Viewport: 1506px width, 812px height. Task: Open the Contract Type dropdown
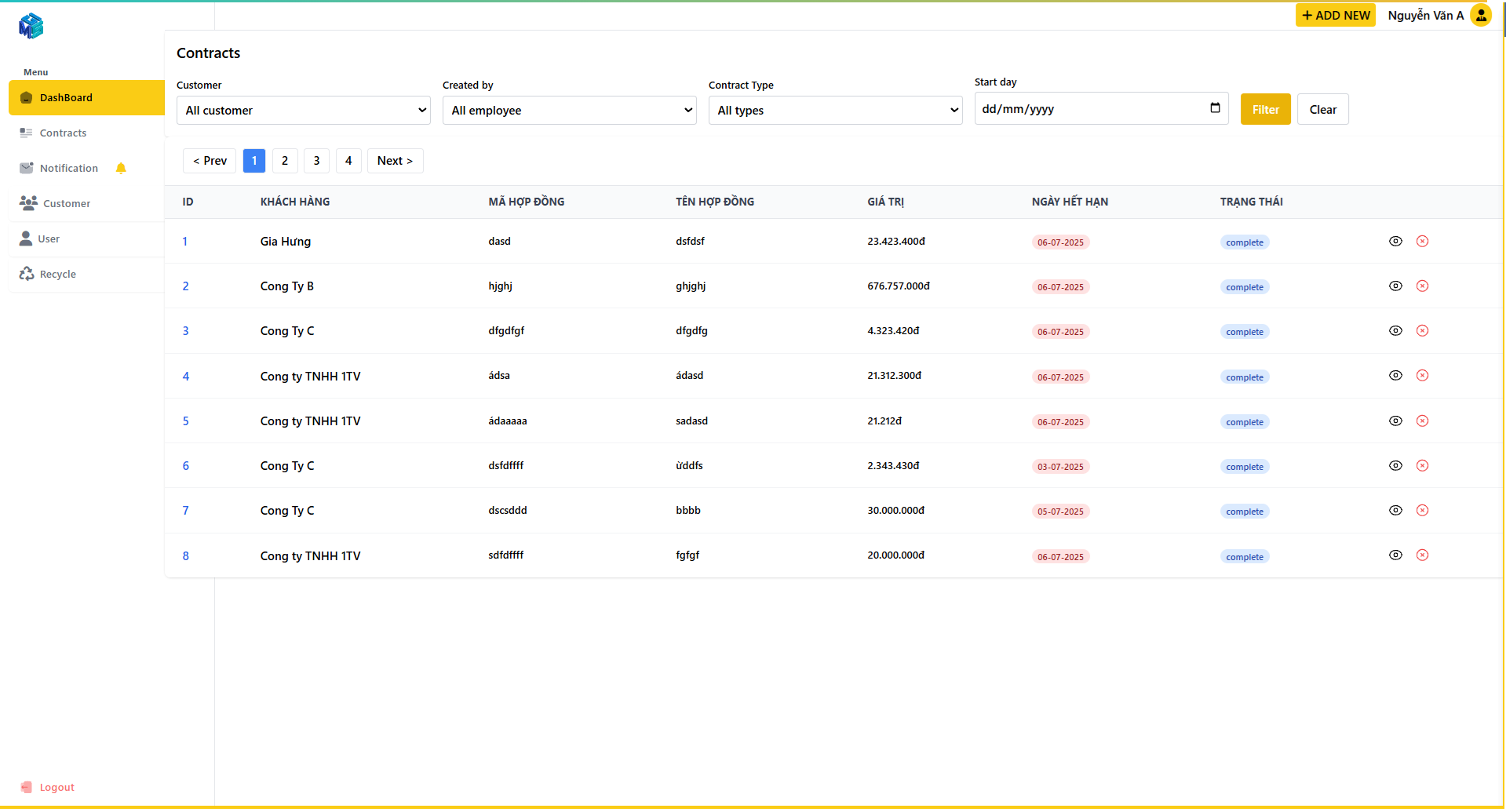(835, 111)
